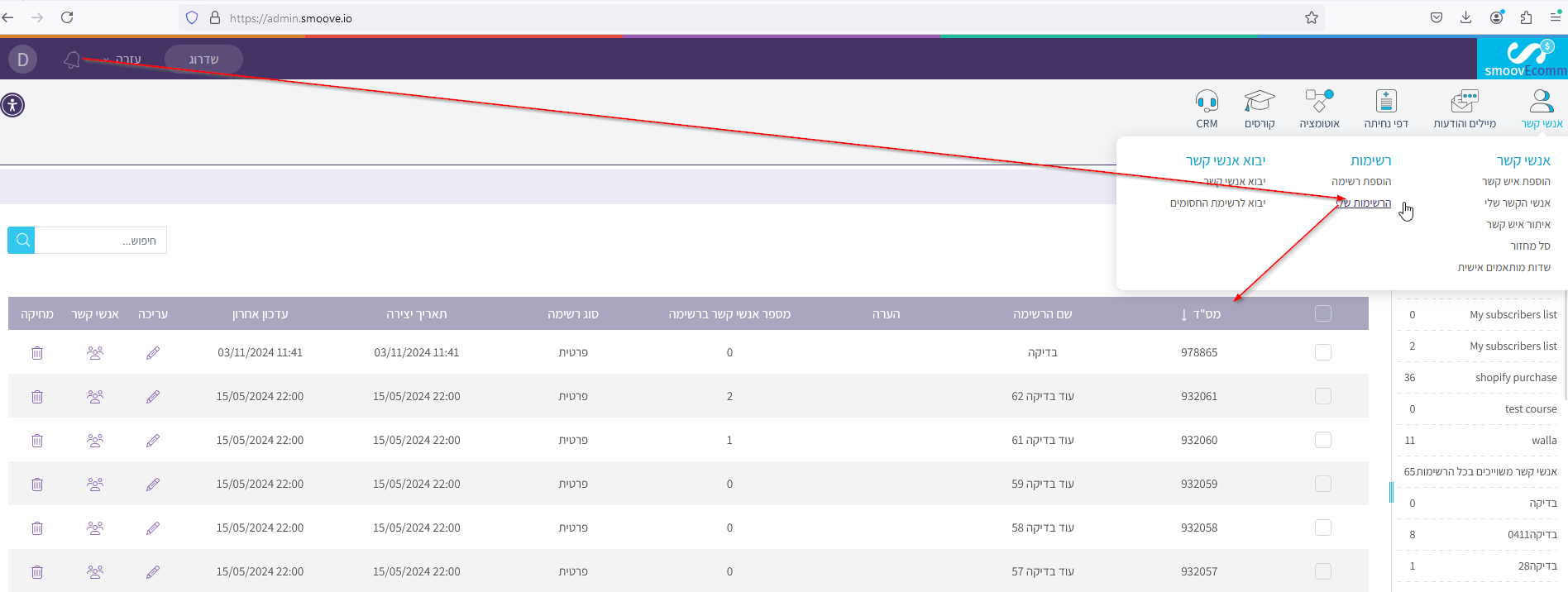
Task: Edit list 978865 with pencil icon
Action: tap(153, 353)
